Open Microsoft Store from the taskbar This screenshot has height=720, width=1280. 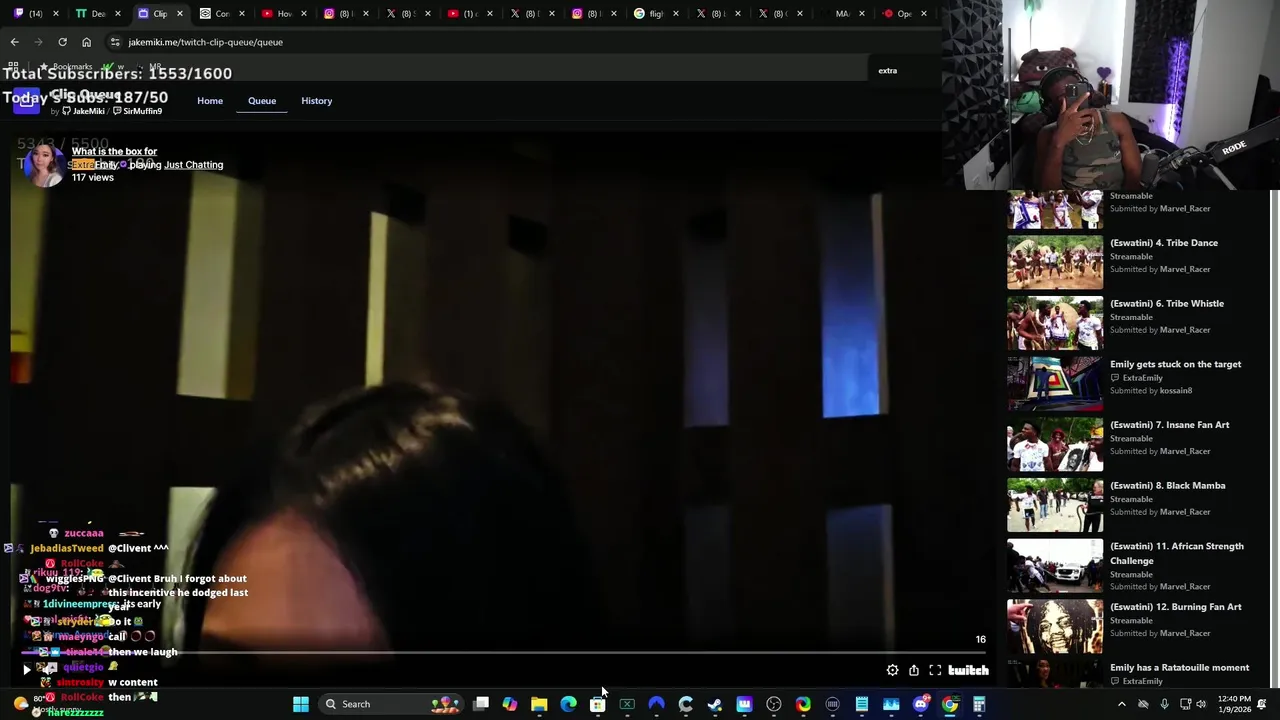[597, 704]
